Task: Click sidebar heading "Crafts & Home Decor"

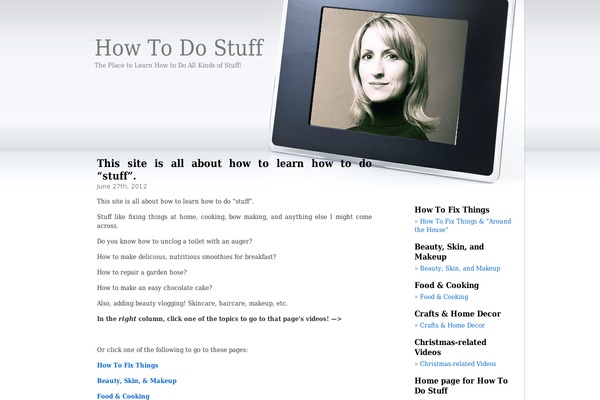Action: click(457, 314)
